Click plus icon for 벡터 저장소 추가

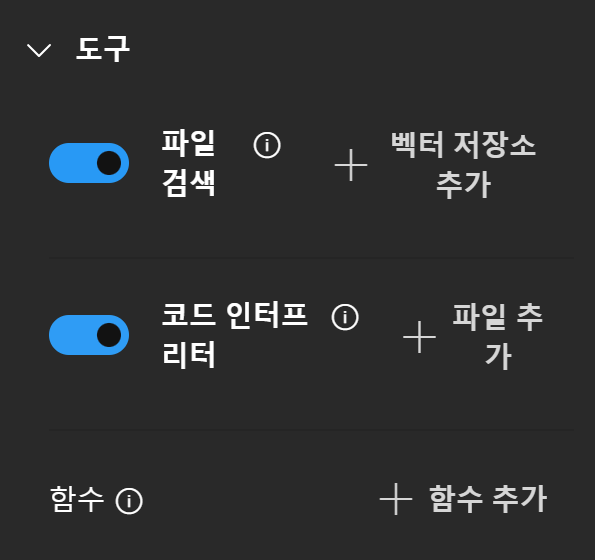[x=351, y=165]
